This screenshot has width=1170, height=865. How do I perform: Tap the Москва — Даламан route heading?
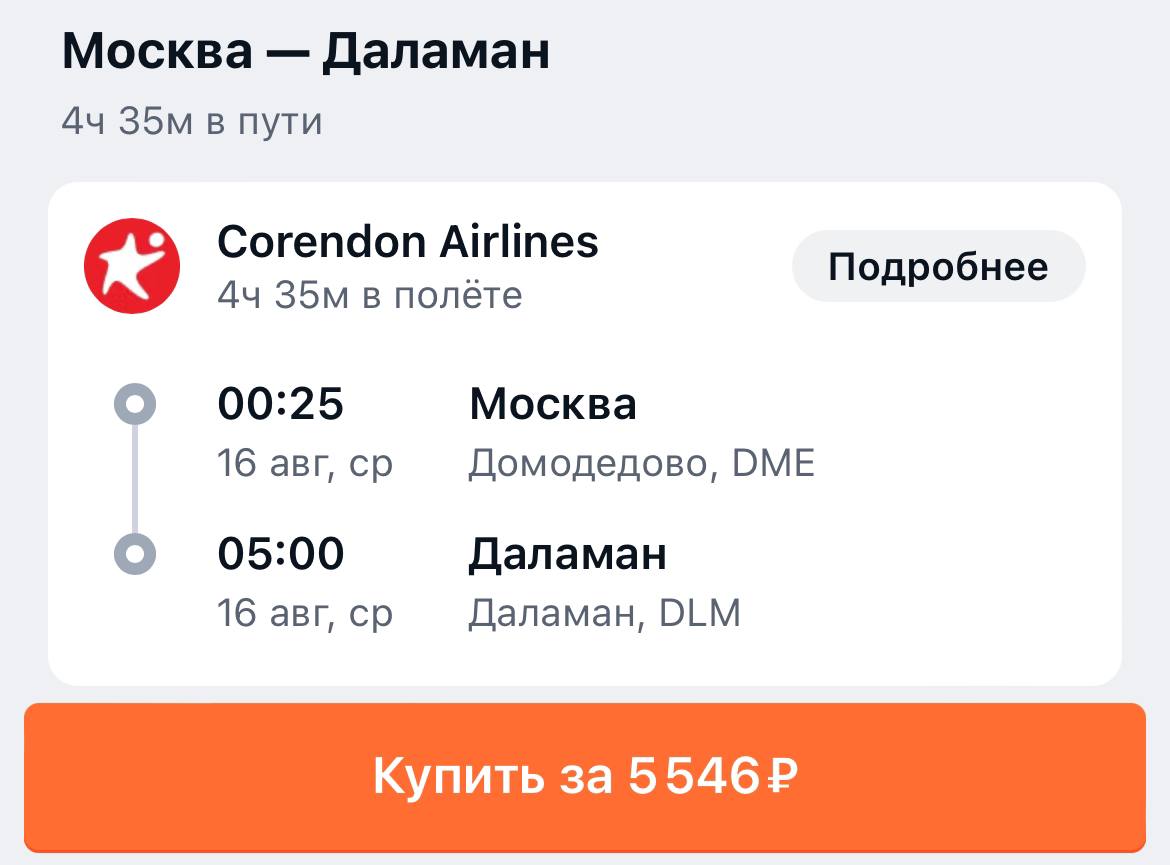[306, 52]
